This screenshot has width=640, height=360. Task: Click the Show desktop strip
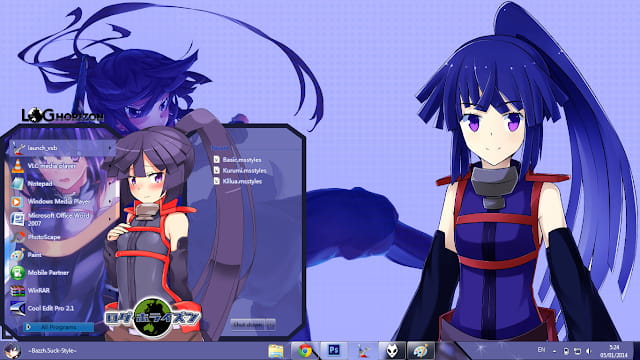click(x=636, y=351)
